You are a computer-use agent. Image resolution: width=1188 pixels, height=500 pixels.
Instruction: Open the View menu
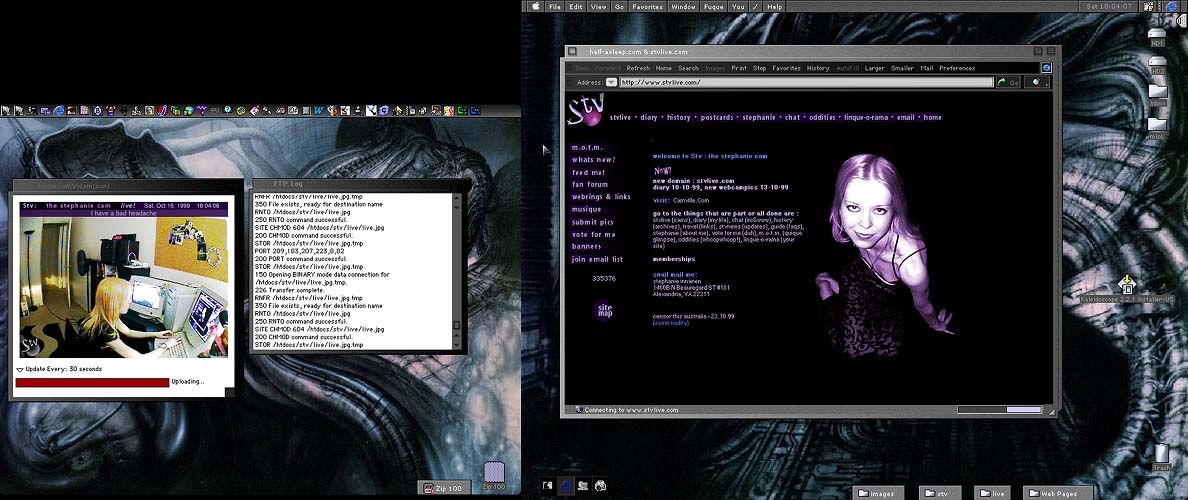click(598, 6)
